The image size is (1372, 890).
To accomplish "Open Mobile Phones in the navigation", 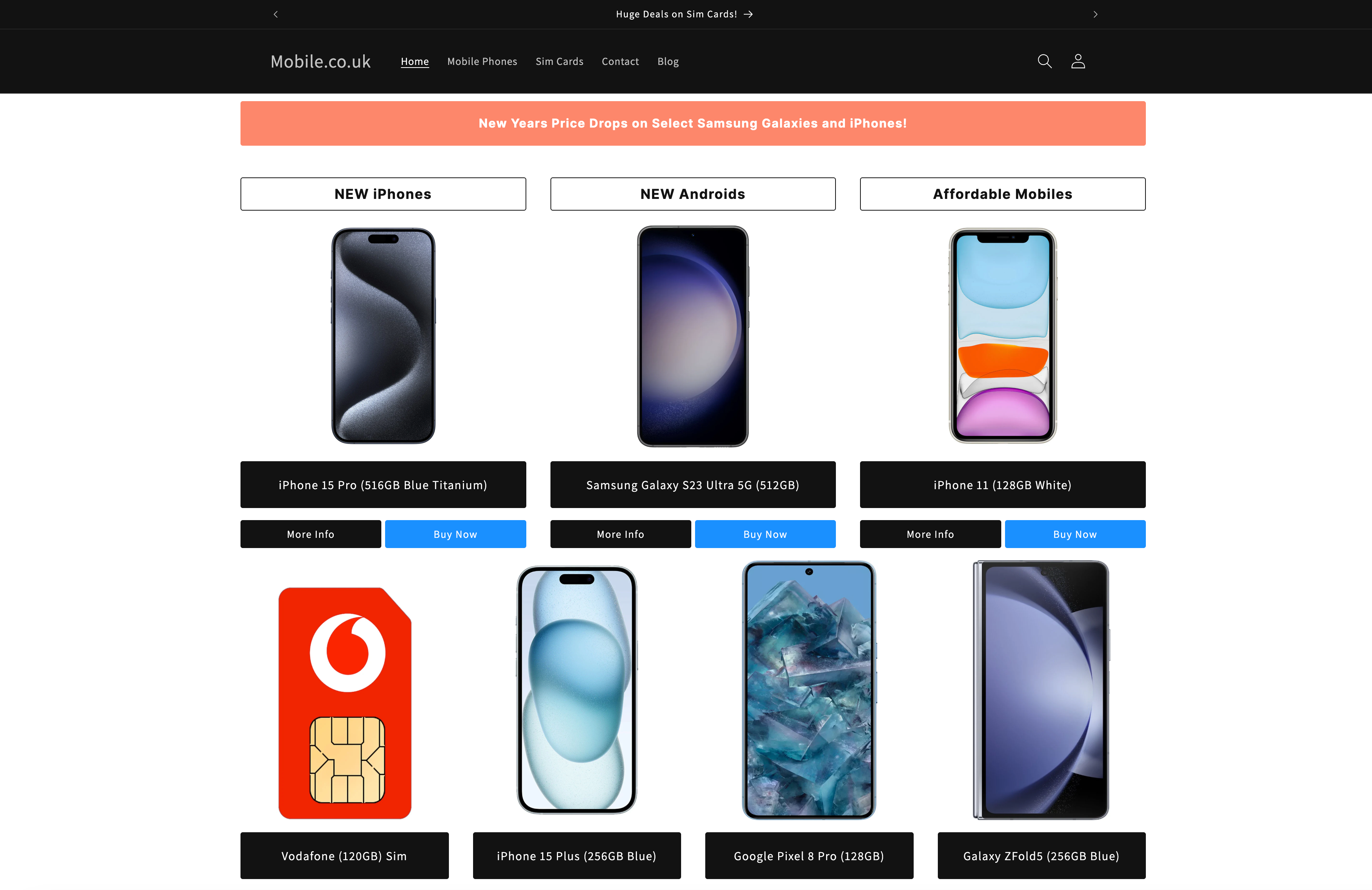I will 482,61.
